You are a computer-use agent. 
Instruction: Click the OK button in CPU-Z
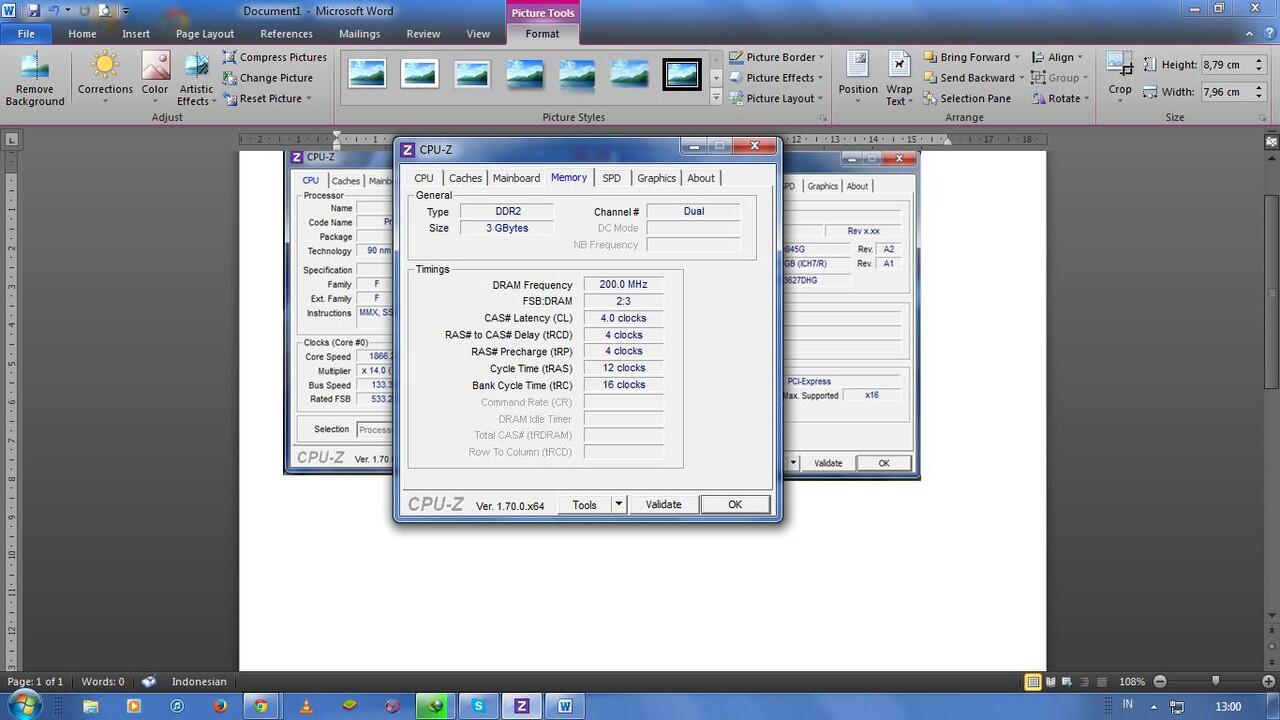click(x=735, y=505)
